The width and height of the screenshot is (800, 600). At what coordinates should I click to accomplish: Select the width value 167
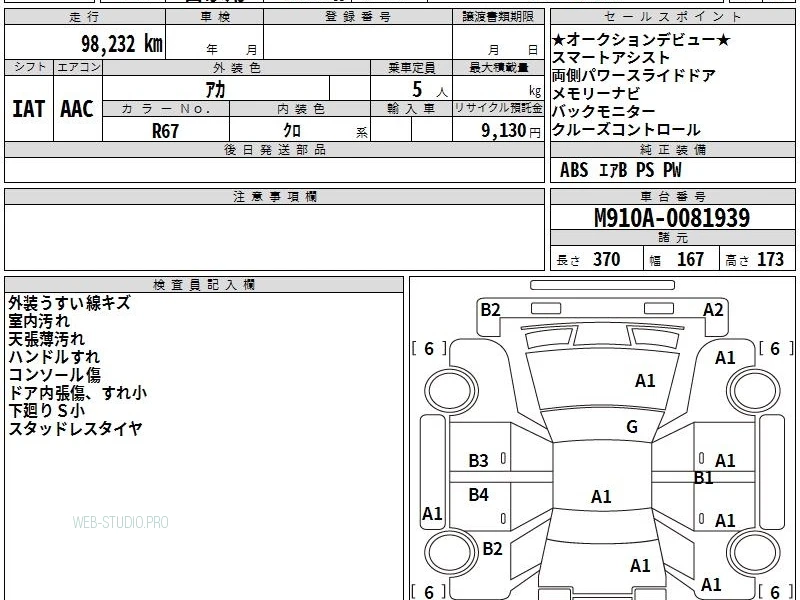pos(690,260)
